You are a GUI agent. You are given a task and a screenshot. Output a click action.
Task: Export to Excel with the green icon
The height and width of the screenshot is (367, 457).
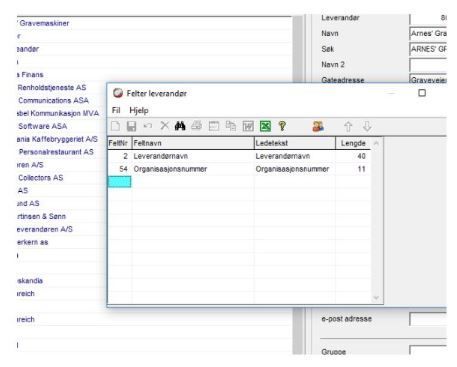[265, 126]
